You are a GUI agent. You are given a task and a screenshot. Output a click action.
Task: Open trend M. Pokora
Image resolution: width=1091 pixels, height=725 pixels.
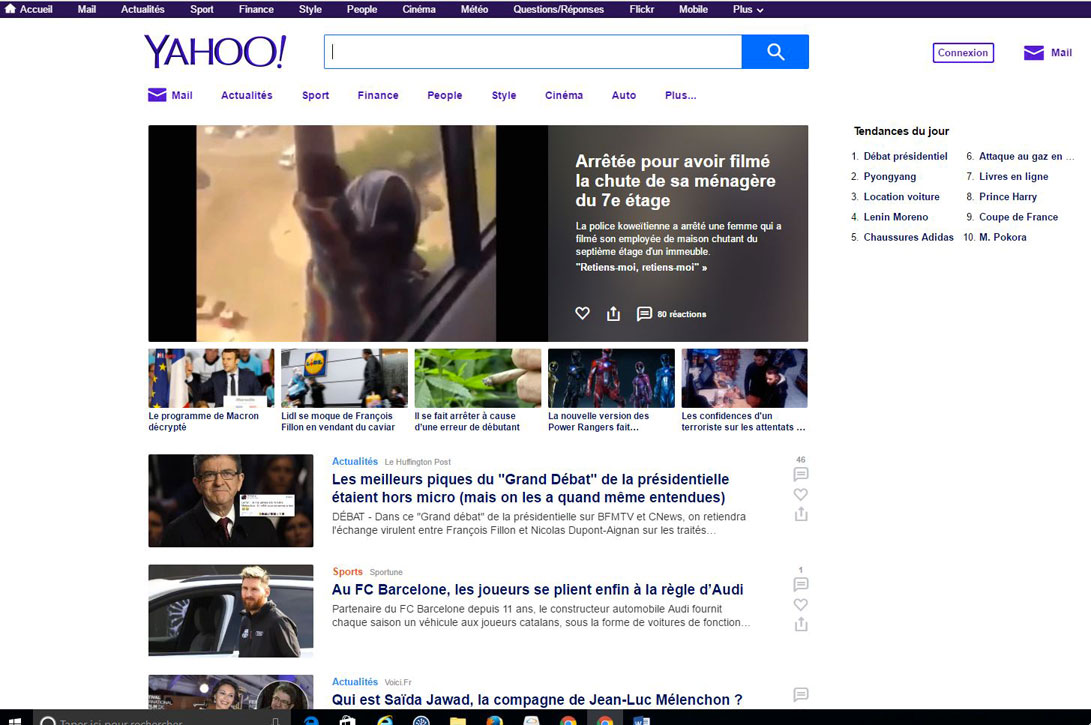[1002, 237]
